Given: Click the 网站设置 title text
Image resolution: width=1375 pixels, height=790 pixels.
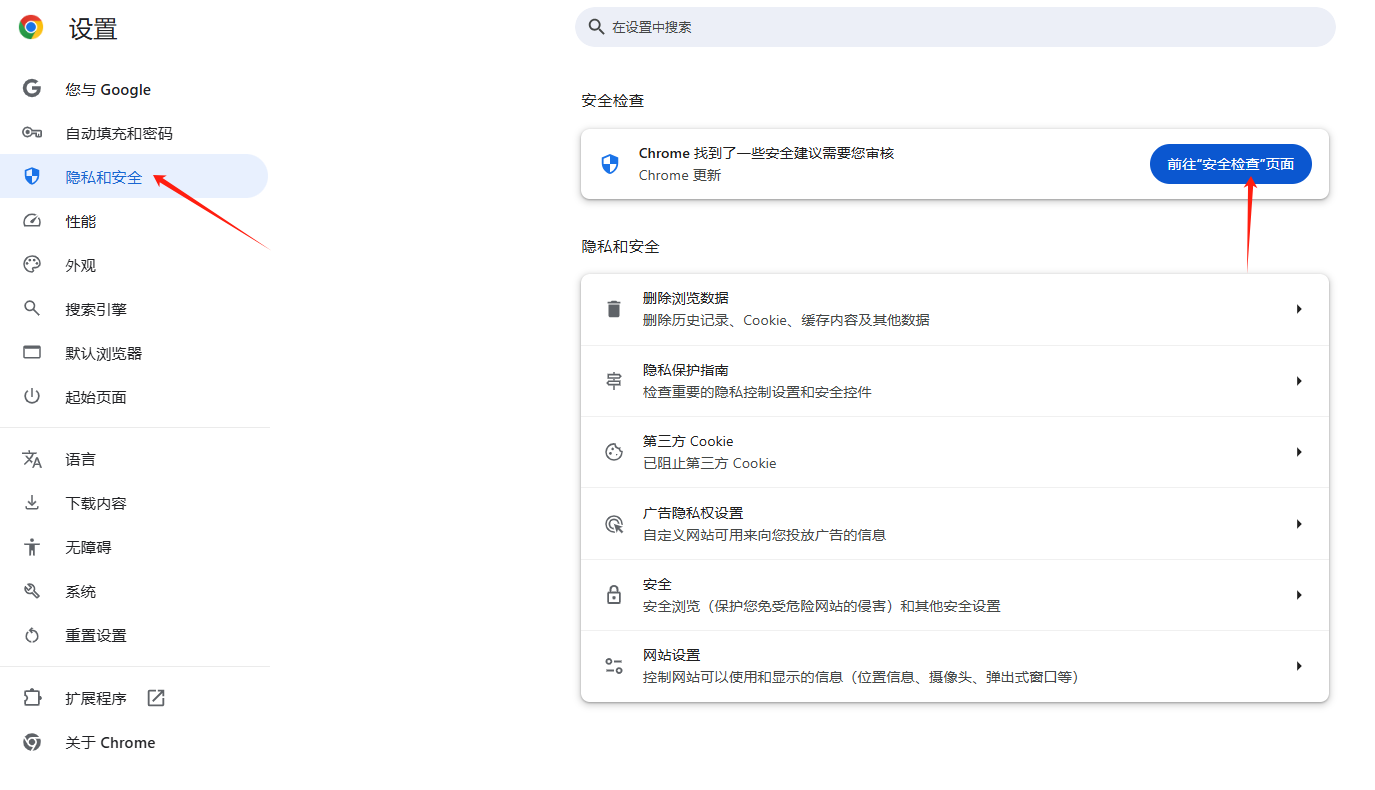Looking at the screenshot, I should pos(672,655).
